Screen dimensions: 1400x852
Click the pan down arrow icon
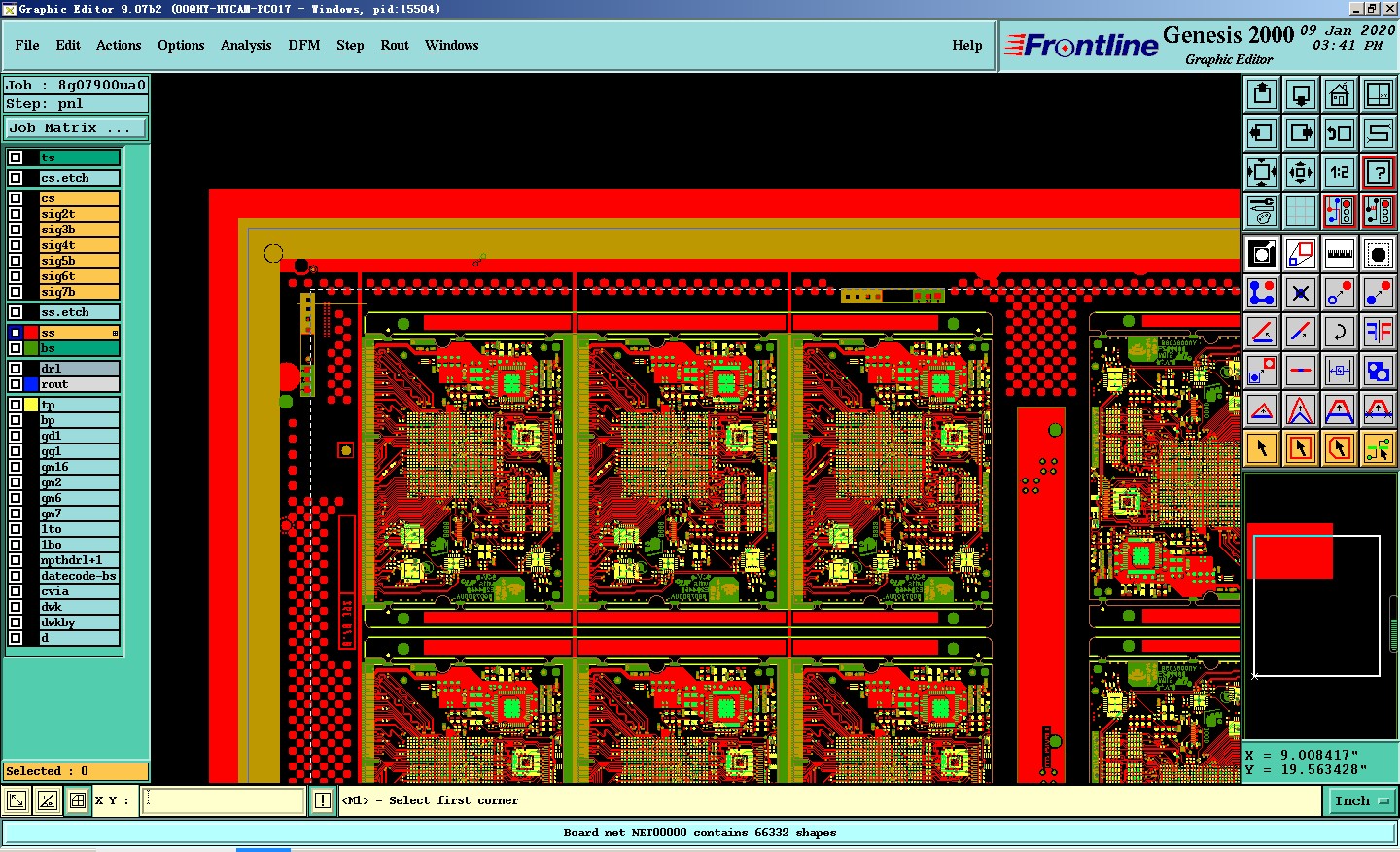coord(1301,94)
